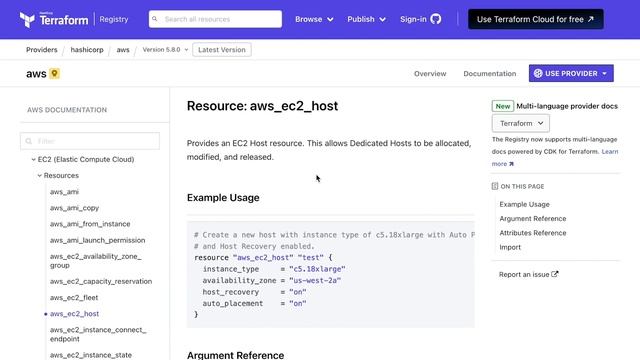This screenshot has width=640, height=360.
Task: Open the Terraform language dropdown
Action: point(521,123)
